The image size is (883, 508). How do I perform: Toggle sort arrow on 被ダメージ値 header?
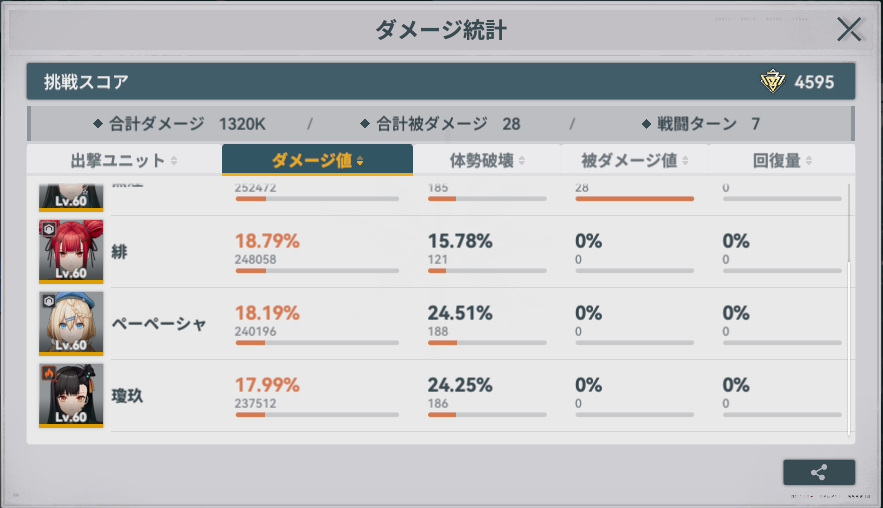(686, 161)
